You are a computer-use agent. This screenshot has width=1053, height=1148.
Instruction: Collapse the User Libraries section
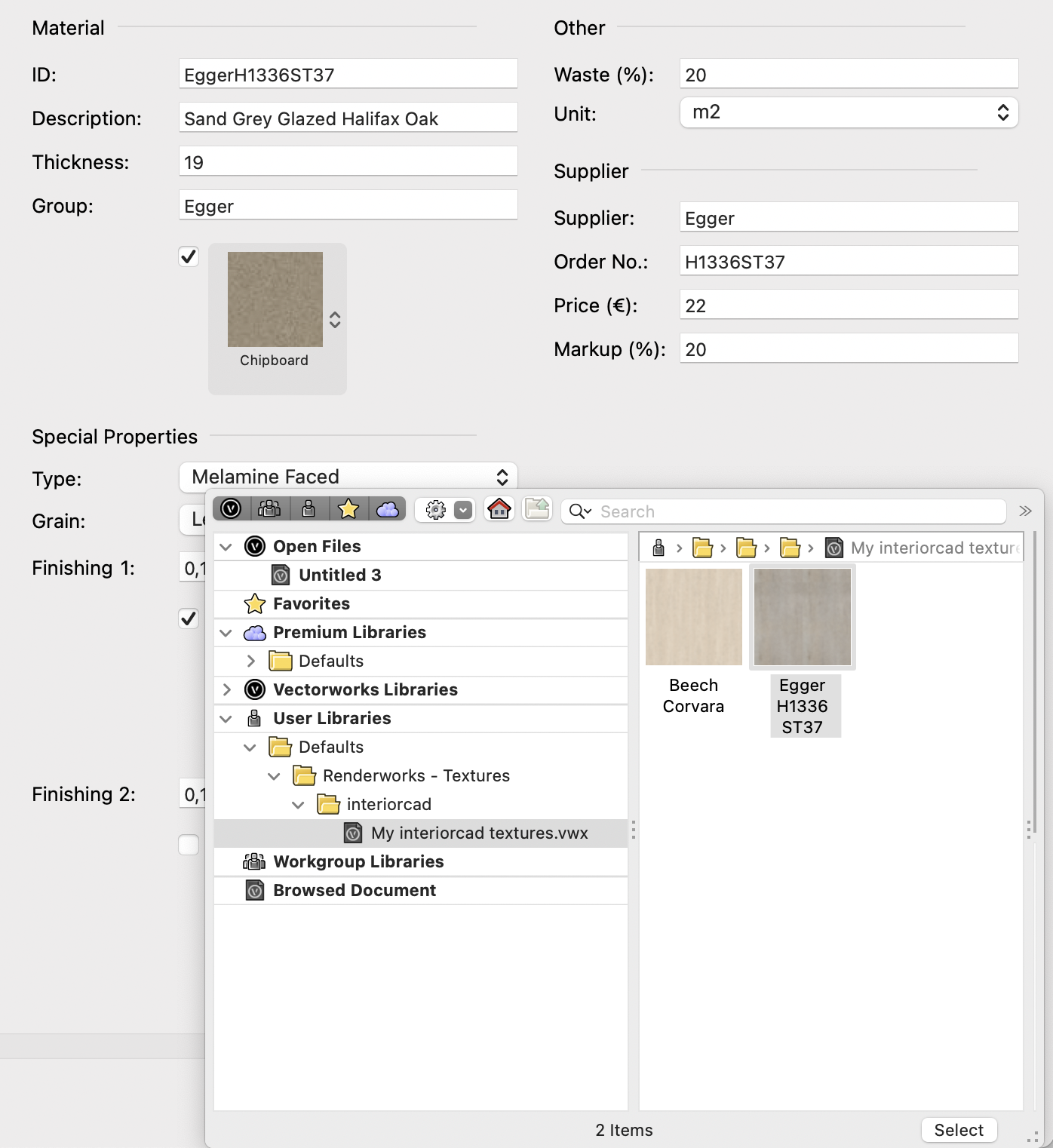[226, 719]
